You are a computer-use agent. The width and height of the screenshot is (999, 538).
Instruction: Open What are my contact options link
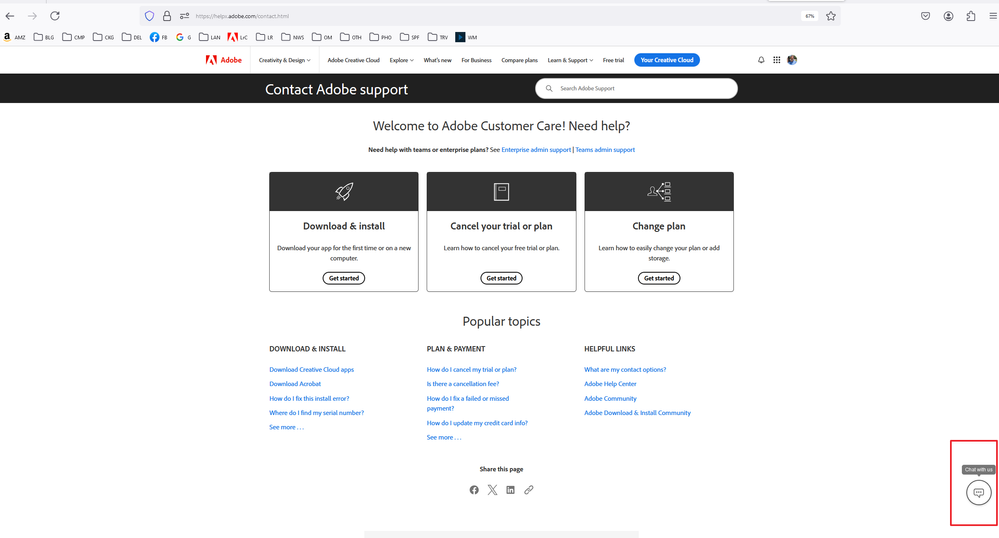625,370
